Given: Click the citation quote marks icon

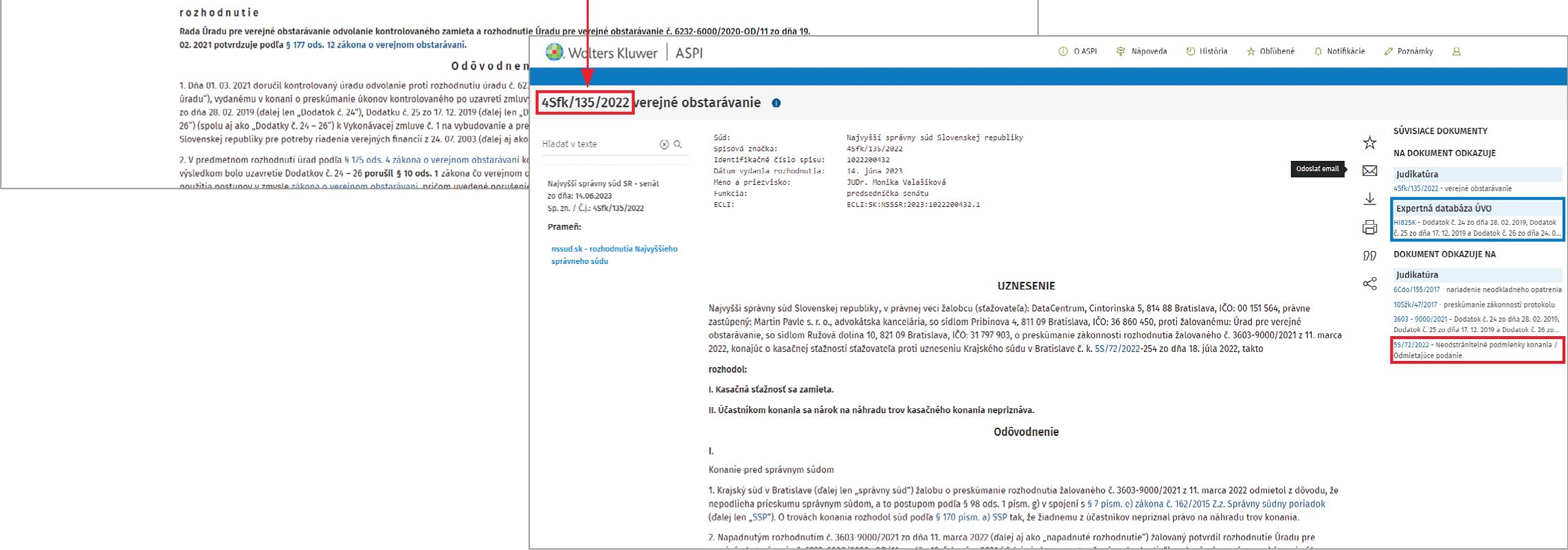Looking at the screenshot, I should point(1369,256).
